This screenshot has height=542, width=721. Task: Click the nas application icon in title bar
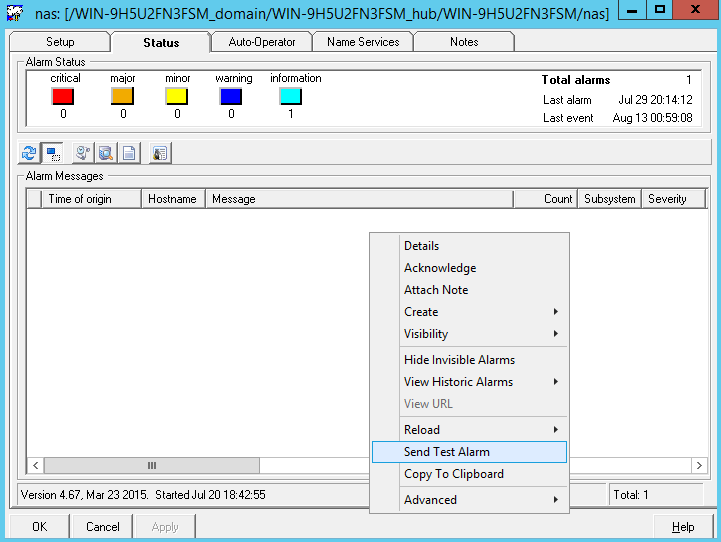point(14,15)
